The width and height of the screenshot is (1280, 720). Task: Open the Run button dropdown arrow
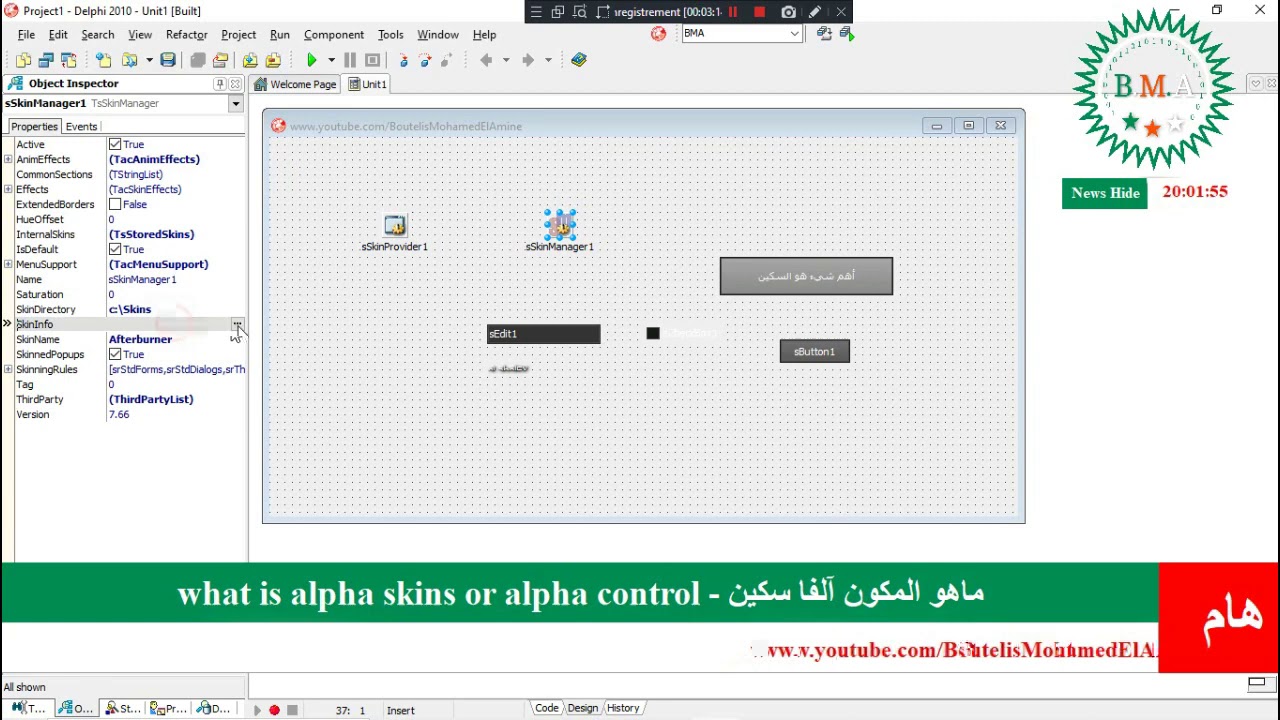point(331,60)
